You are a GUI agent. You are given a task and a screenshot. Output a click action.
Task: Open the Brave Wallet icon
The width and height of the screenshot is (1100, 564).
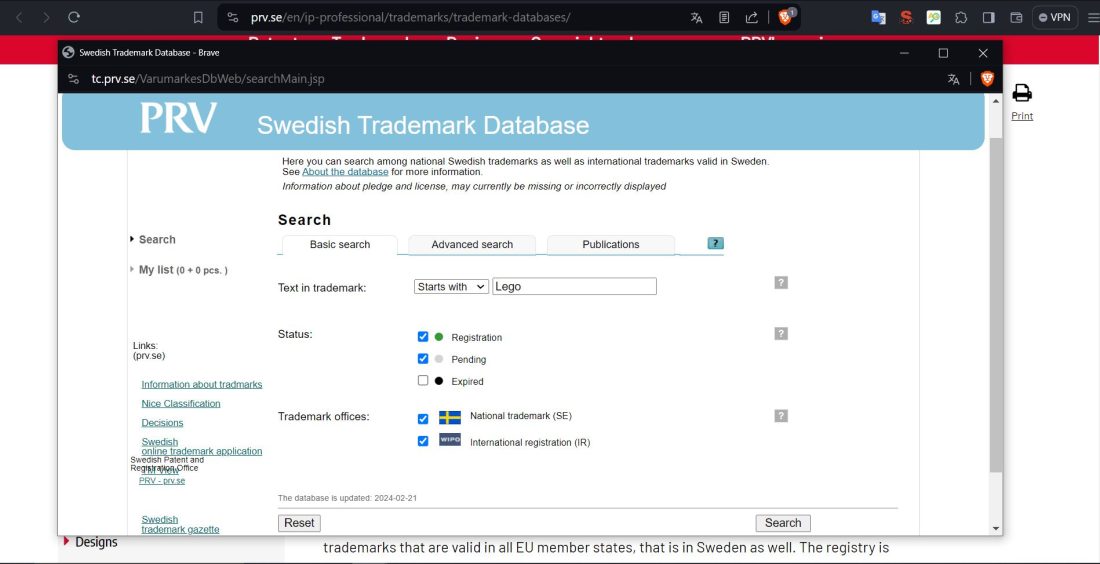1016,18
